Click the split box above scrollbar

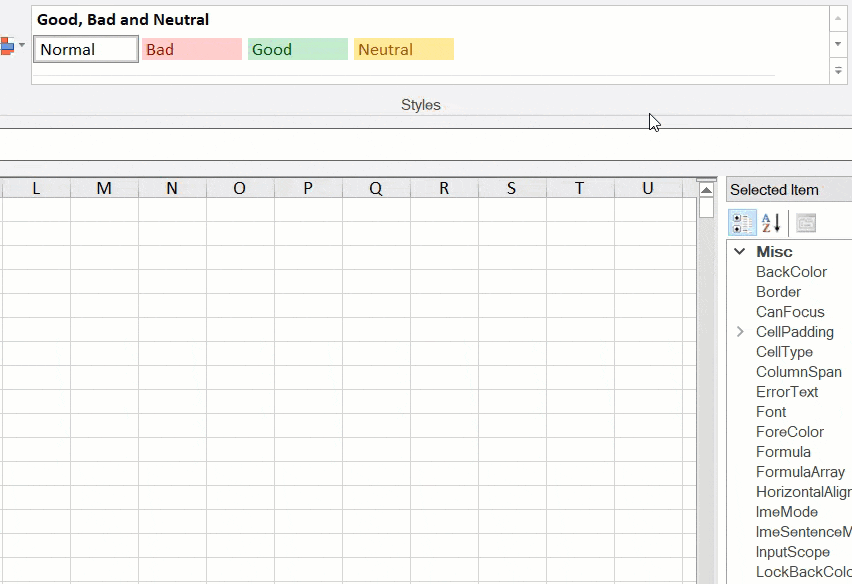pos(706,179)
